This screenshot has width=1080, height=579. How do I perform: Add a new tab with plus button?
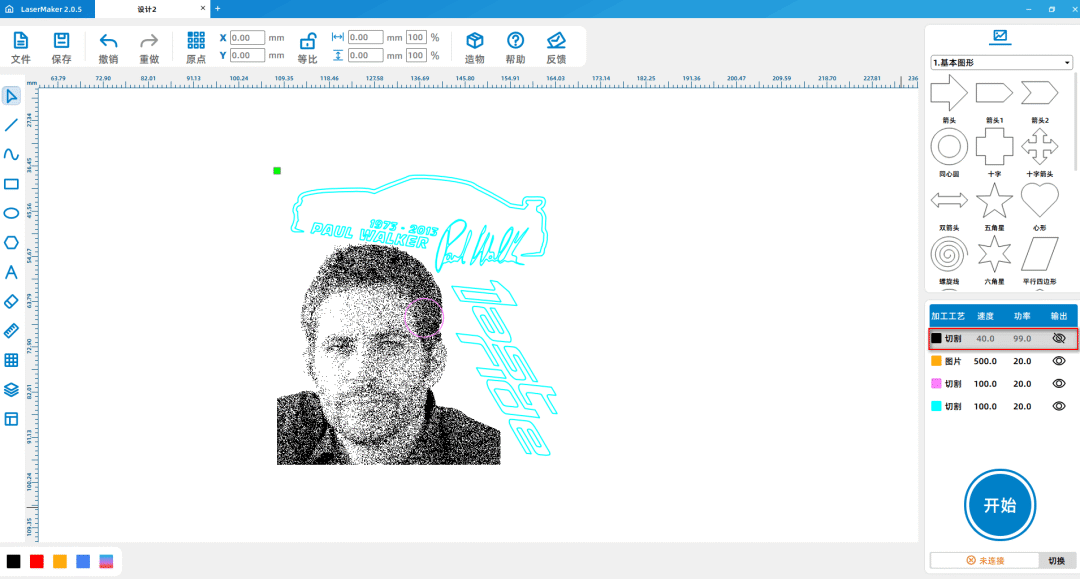tap(218, 9)
